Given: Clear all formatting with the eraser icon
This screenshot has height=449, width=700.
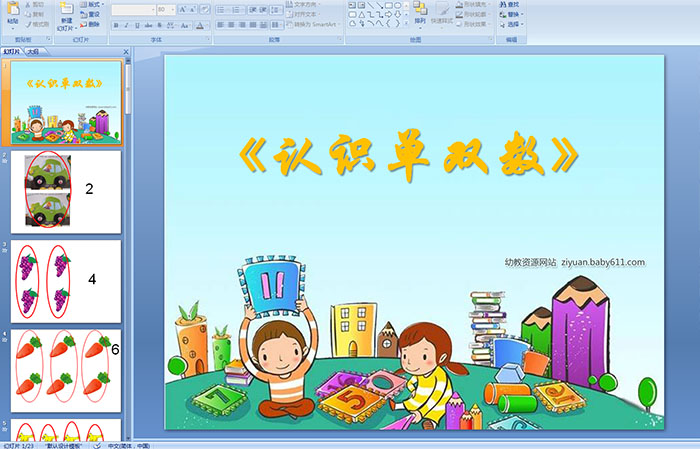Looking at the screenshot, I should coord(205,9).
